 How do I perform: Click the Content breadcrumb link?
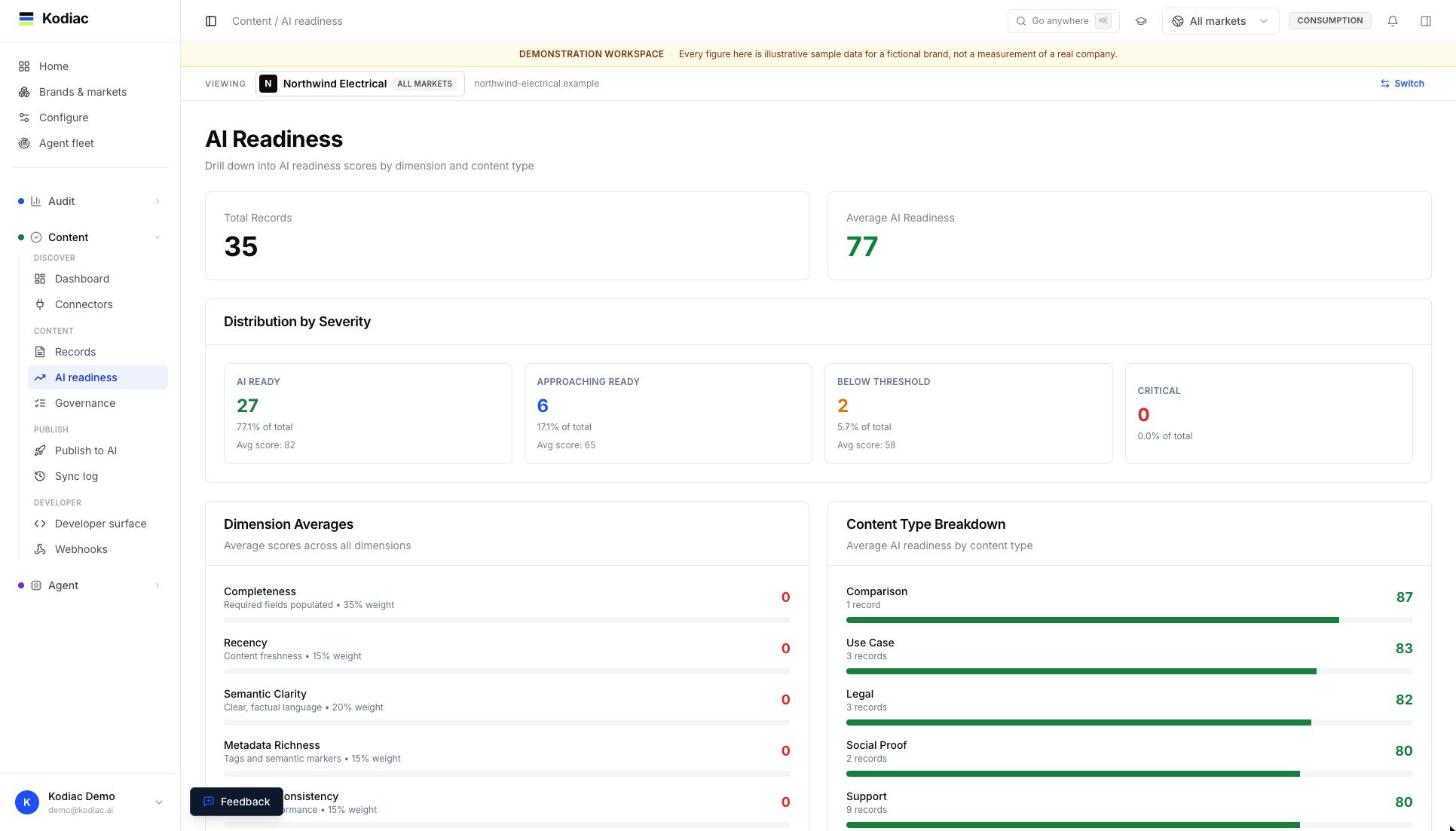point(251,21)
